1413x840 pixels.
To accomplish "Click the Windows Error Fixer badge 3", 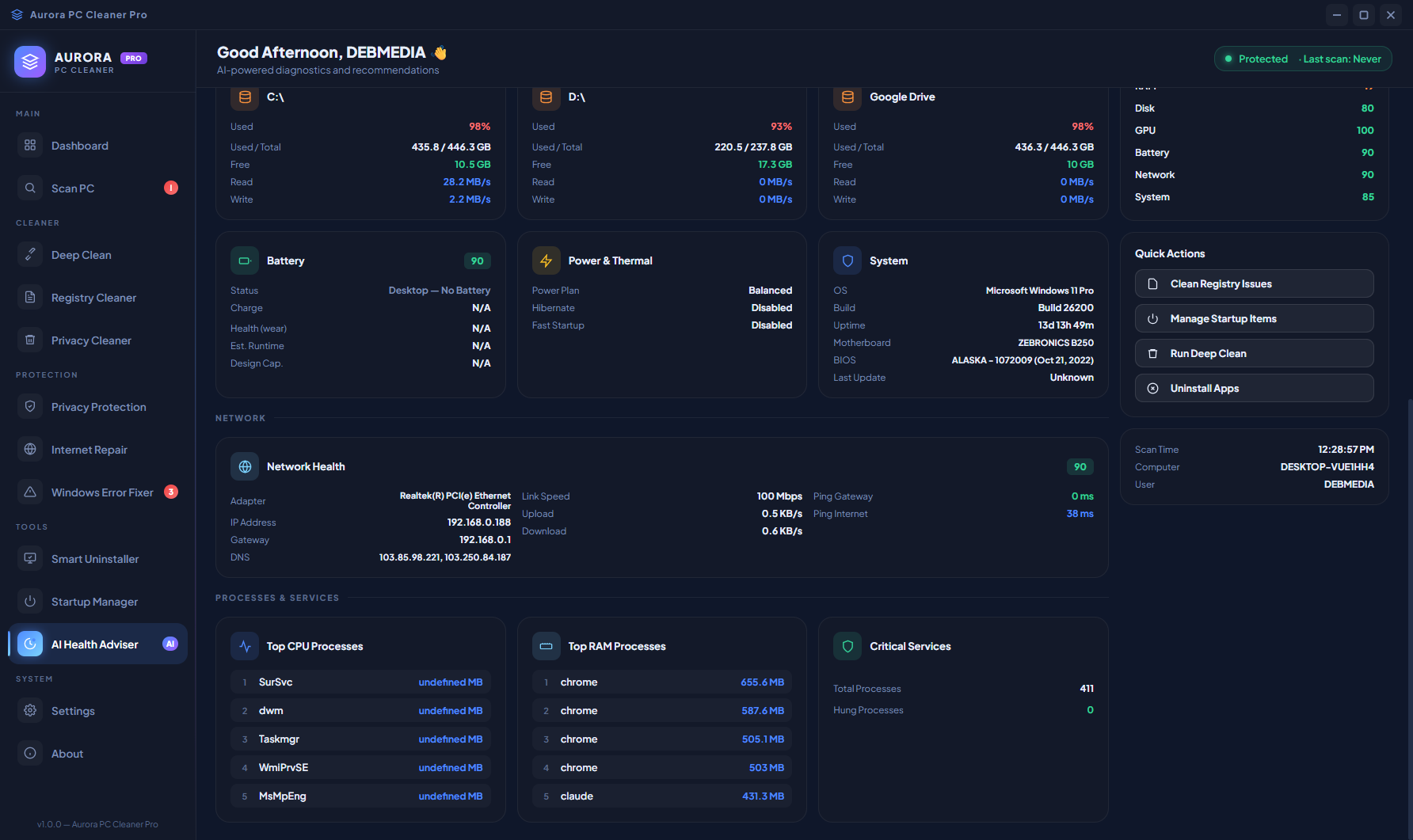I will [171, 492].
